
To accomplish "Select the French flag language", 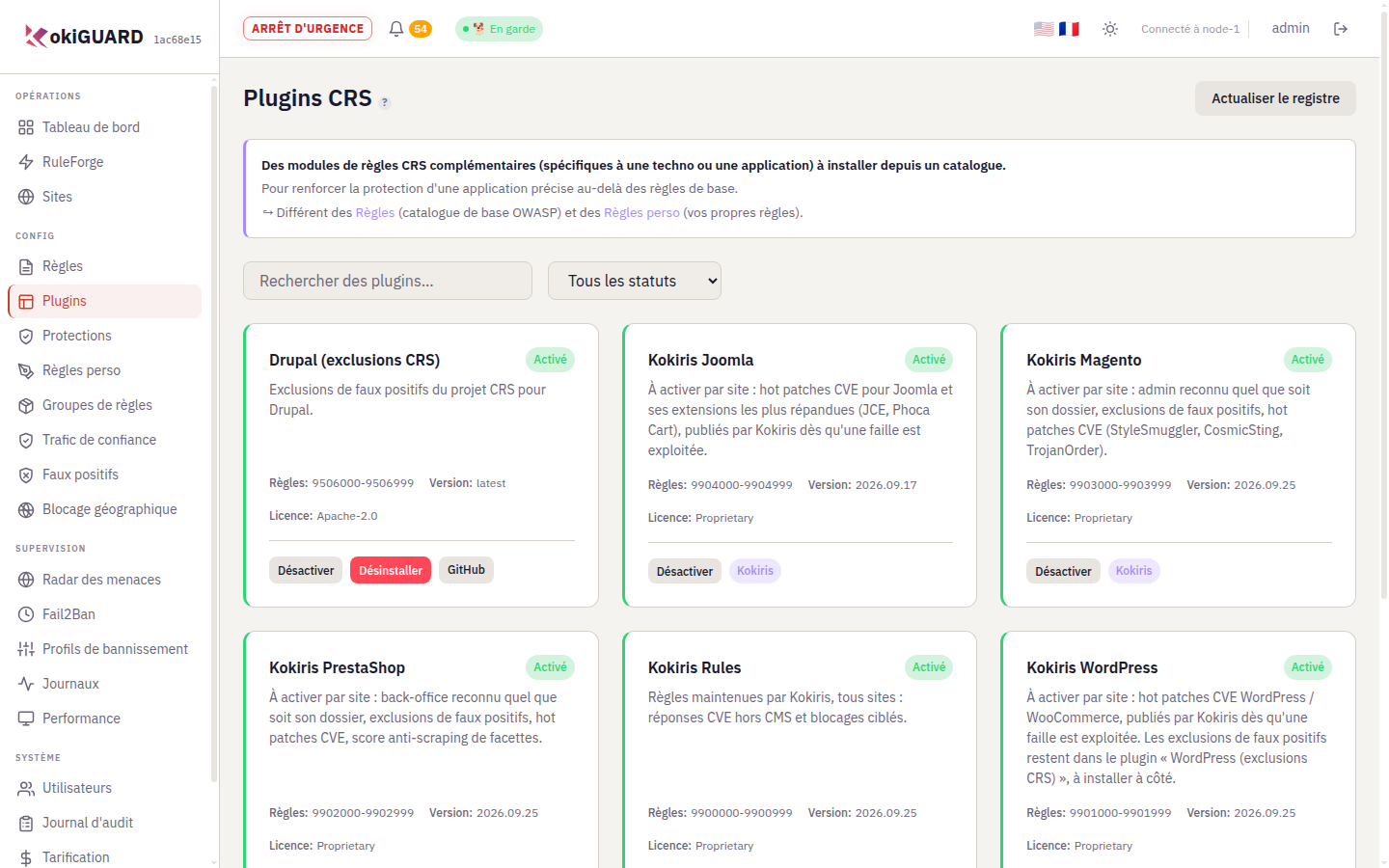I will click(x=1069, y=29).
